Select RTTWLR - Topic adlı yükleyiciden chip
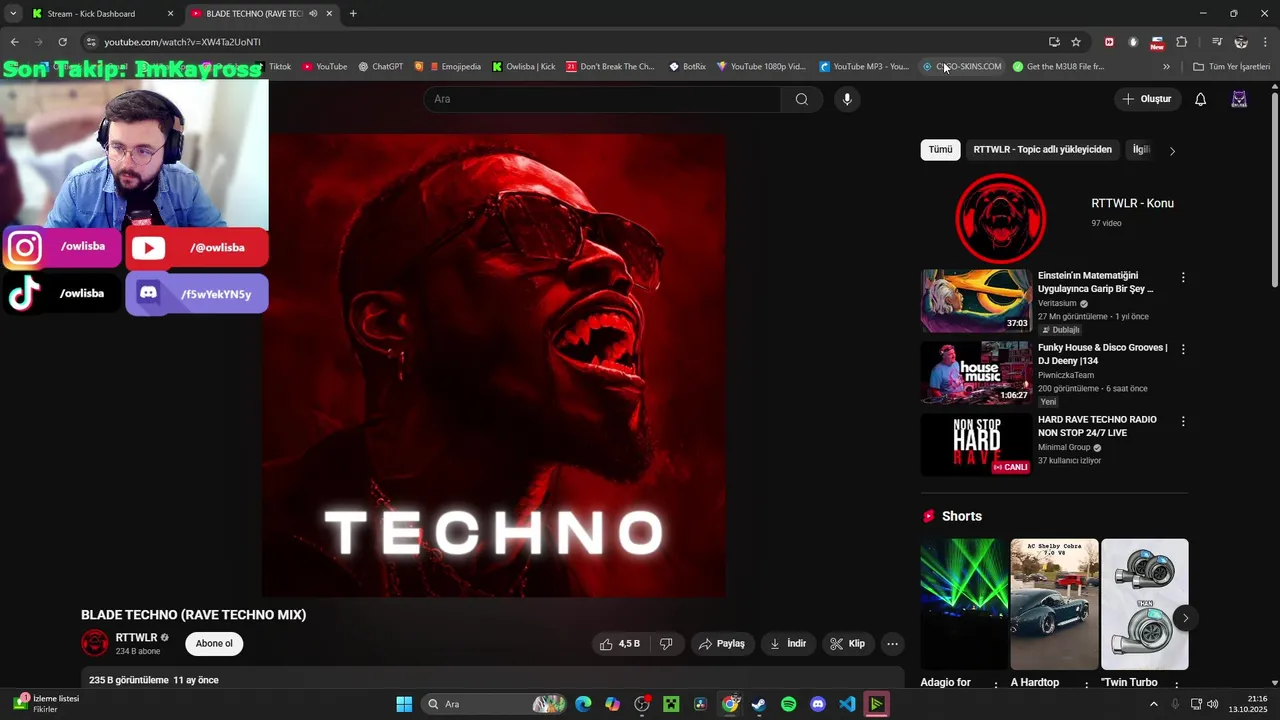Image resolution: width=1280 pixels, height=720 pixels. point(1042,150)
